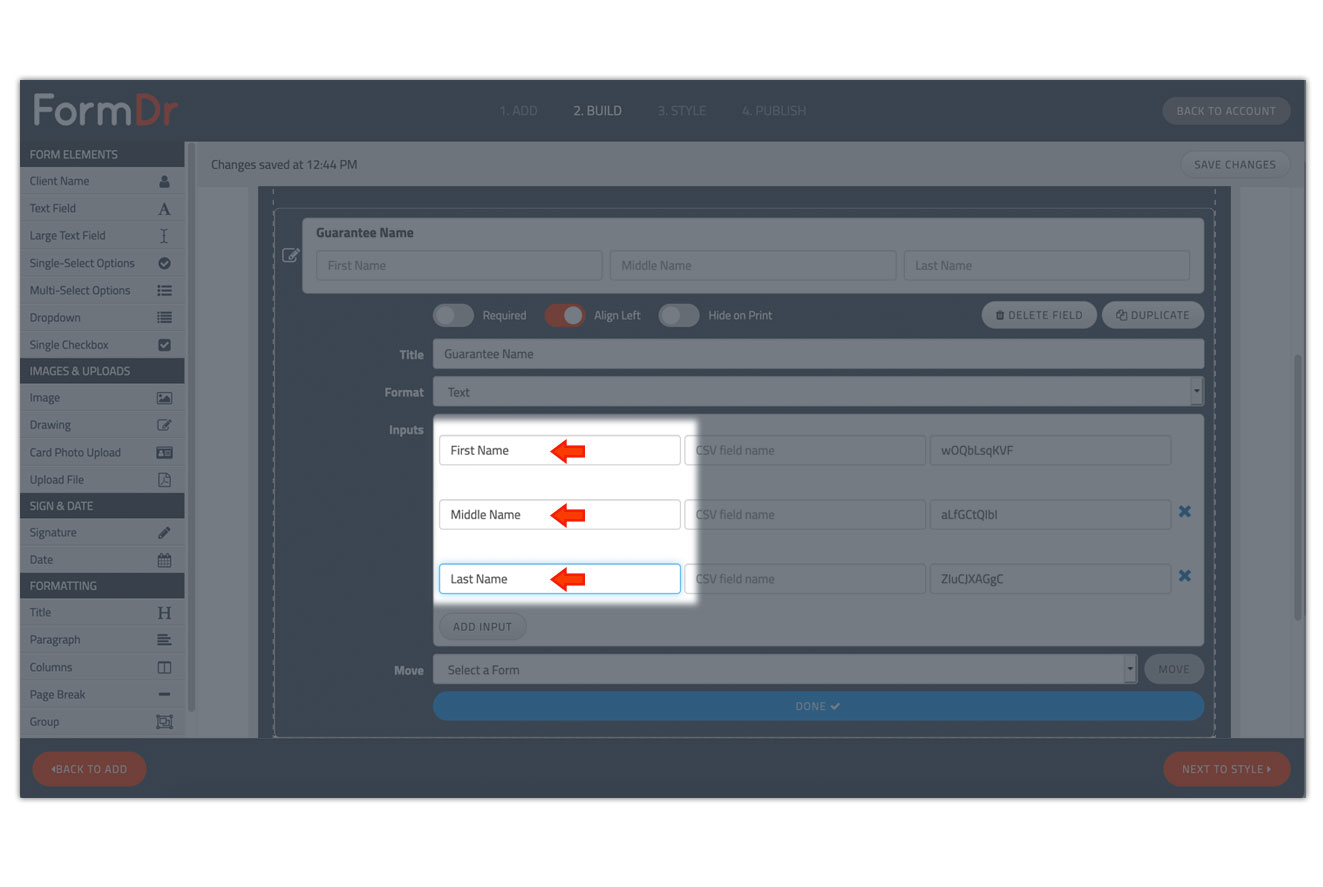Toggle the Hide on Print switch
This screenshot has width=1323, height=887.
pyautogui.click(x=679, y=315)
